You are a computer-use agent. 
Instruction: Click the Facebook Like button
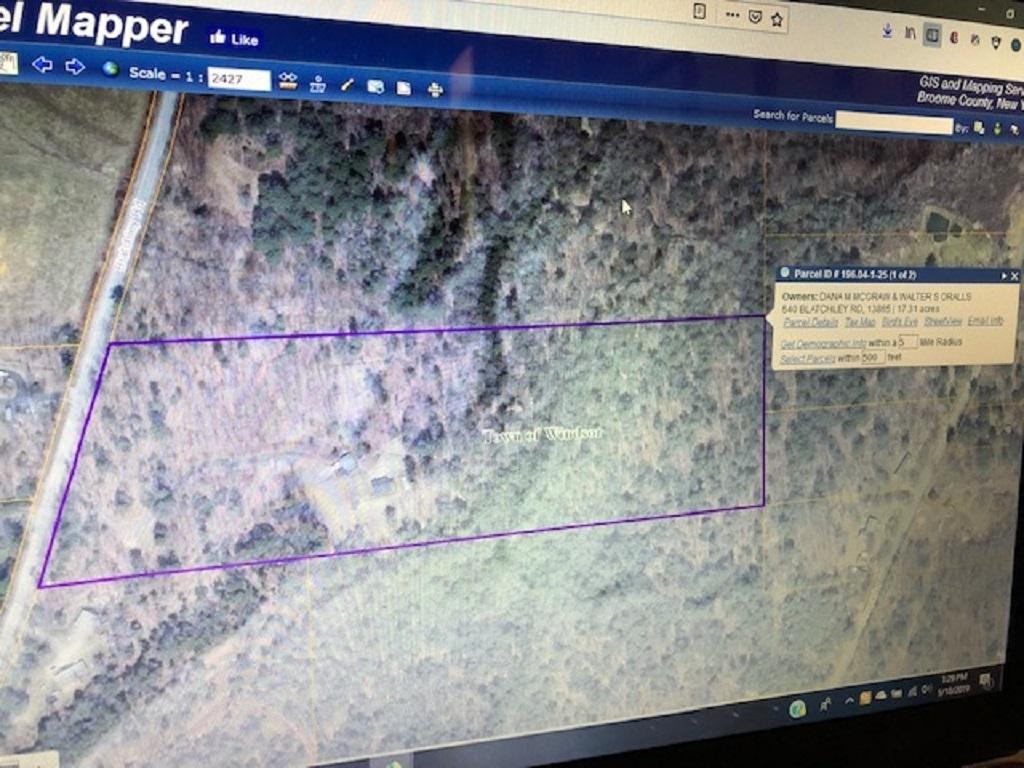(x=234, y=39)
